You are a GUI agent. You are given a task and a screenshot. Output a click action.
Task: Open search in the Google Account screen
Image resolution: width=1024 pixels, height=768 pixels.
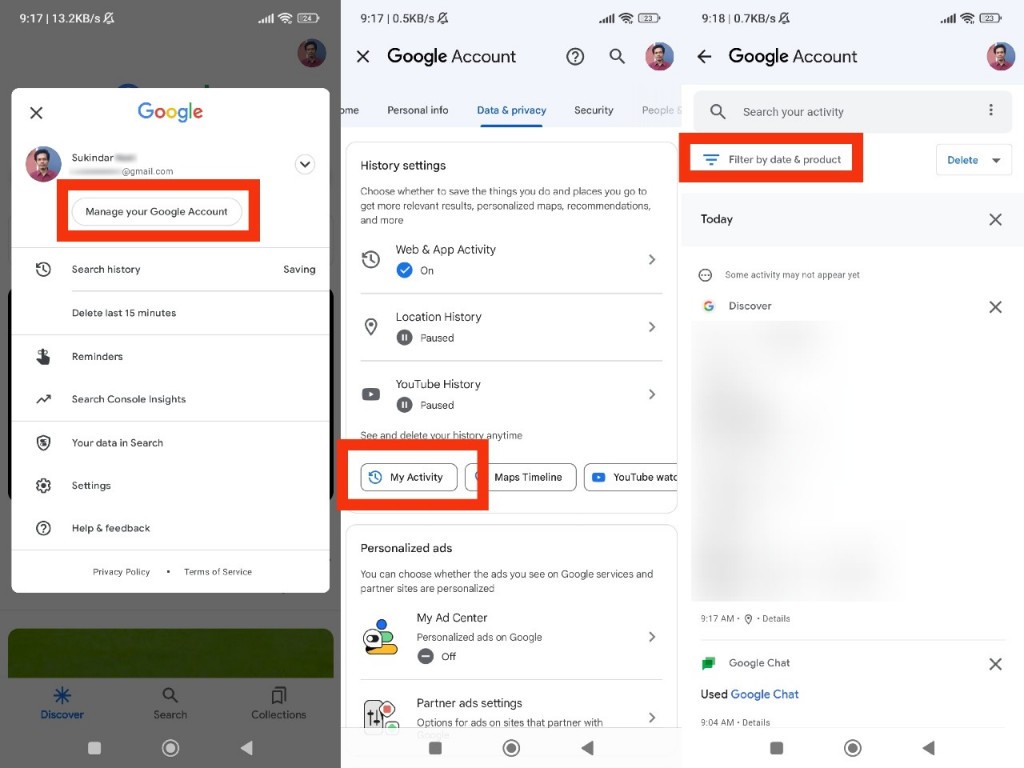(617, 57)
